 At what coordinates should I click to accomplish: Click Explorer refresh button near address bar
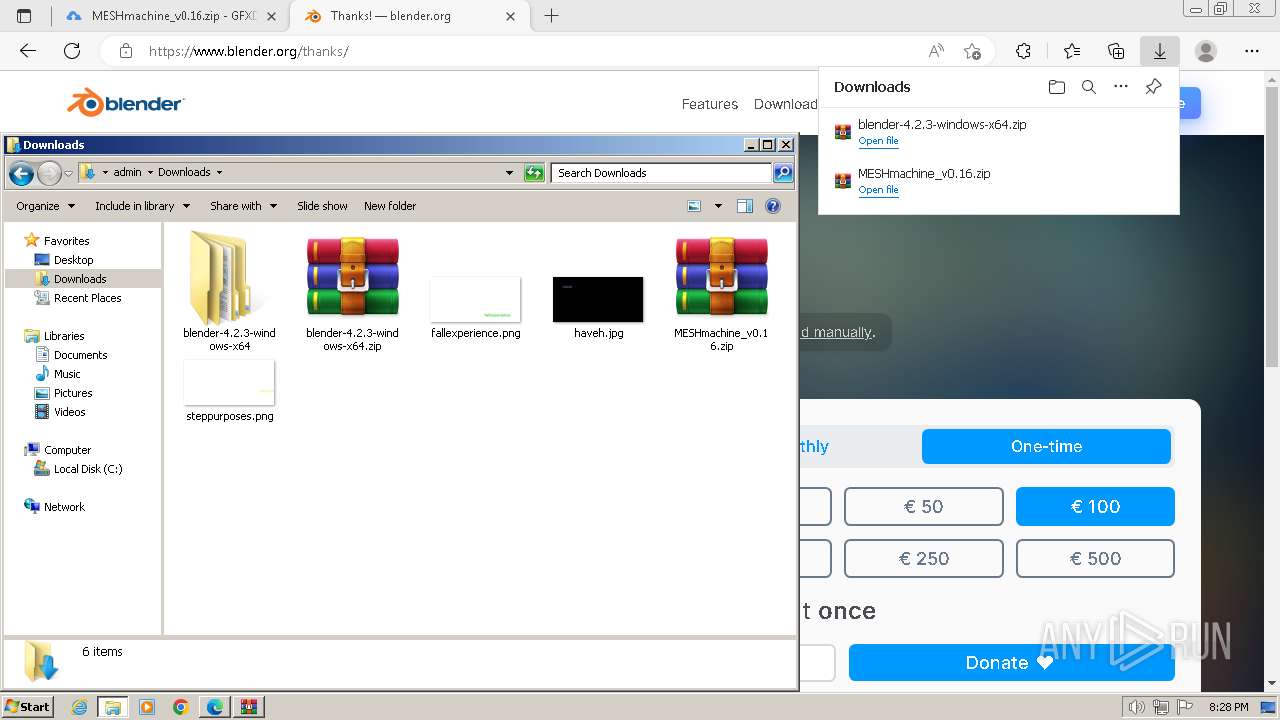[534, 173]
